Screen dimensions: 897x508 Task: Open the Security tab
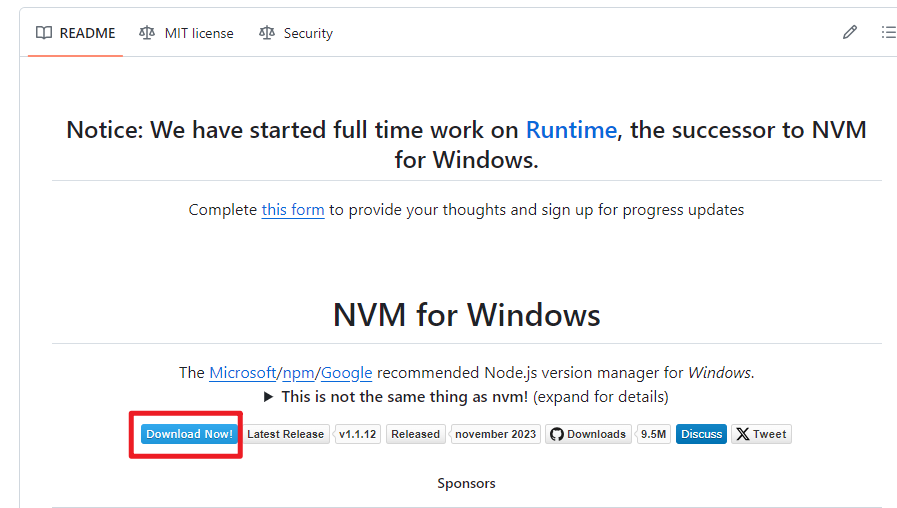(296, 33)
